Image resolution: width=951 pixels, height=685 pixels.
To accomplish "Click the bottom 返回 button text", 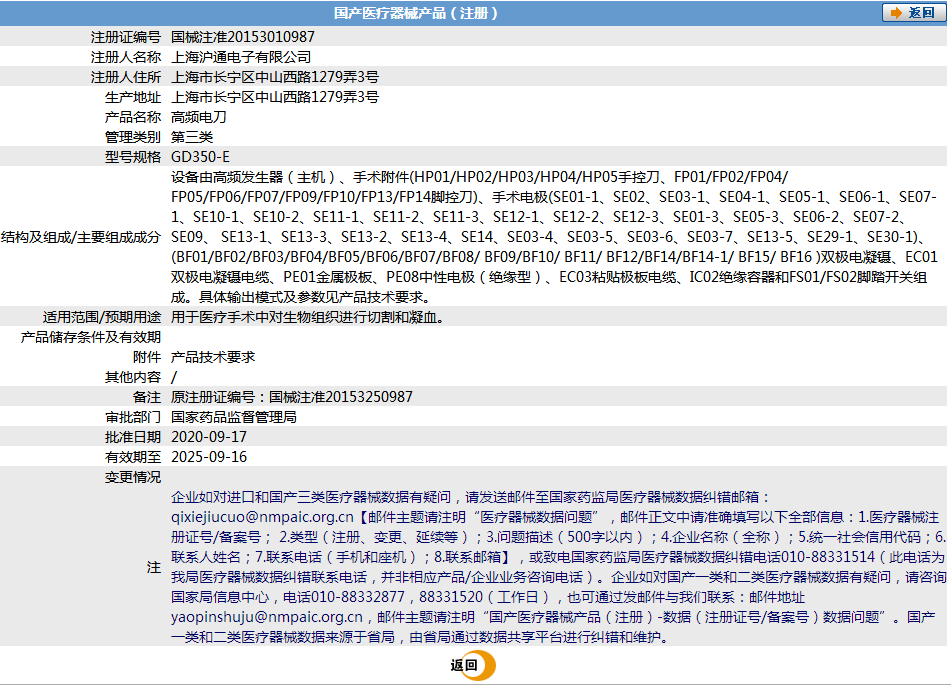I will tap(464, 666).
